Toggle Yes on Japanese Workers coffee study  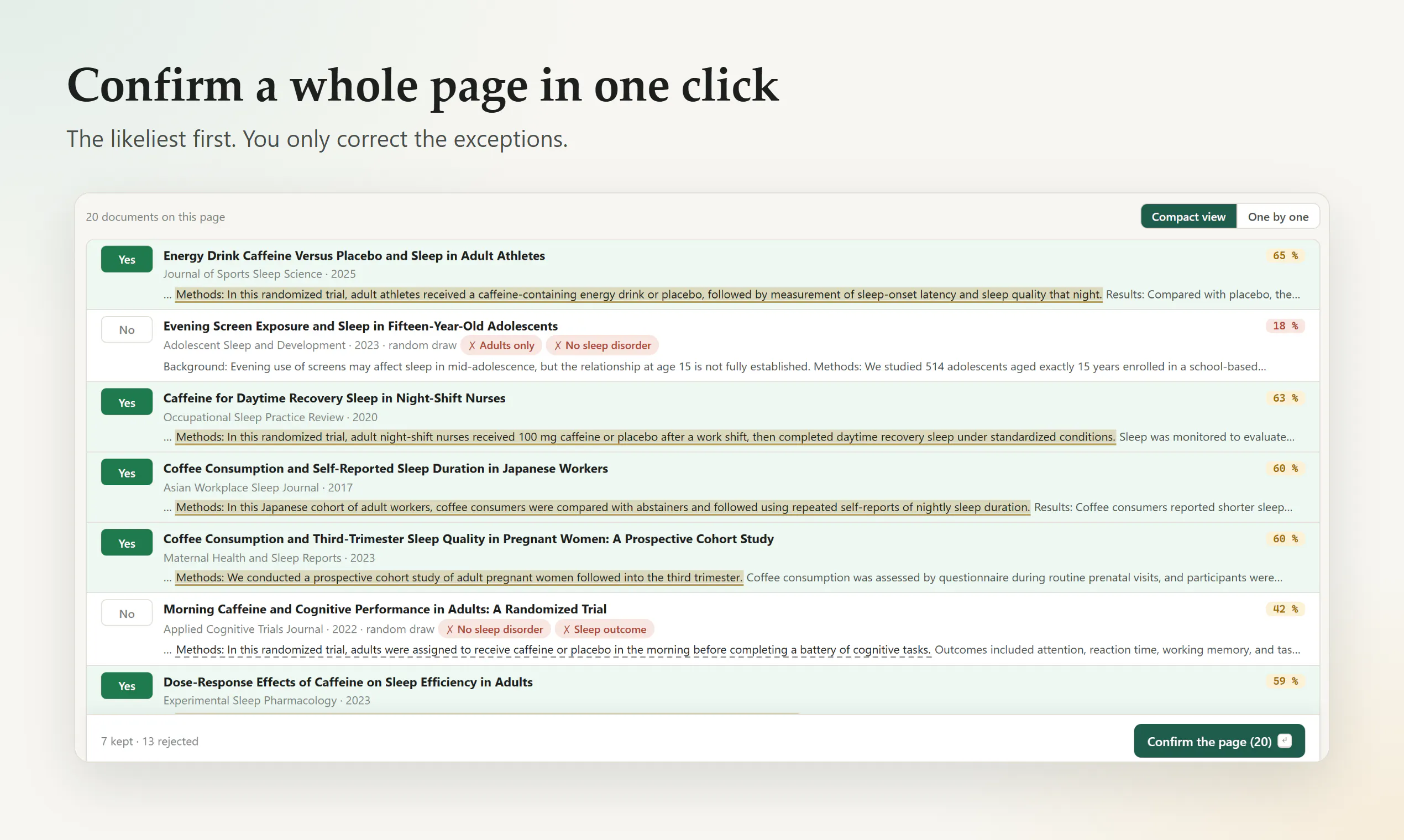click(126, 472)
